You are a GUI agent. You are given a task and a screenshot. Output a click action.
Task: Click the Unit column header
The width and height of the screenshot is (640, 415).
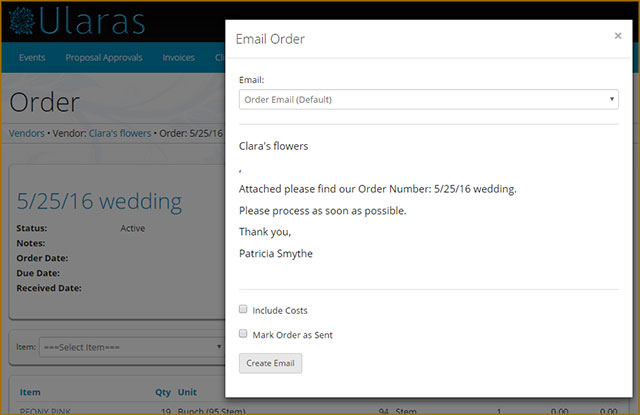point(187,392)
